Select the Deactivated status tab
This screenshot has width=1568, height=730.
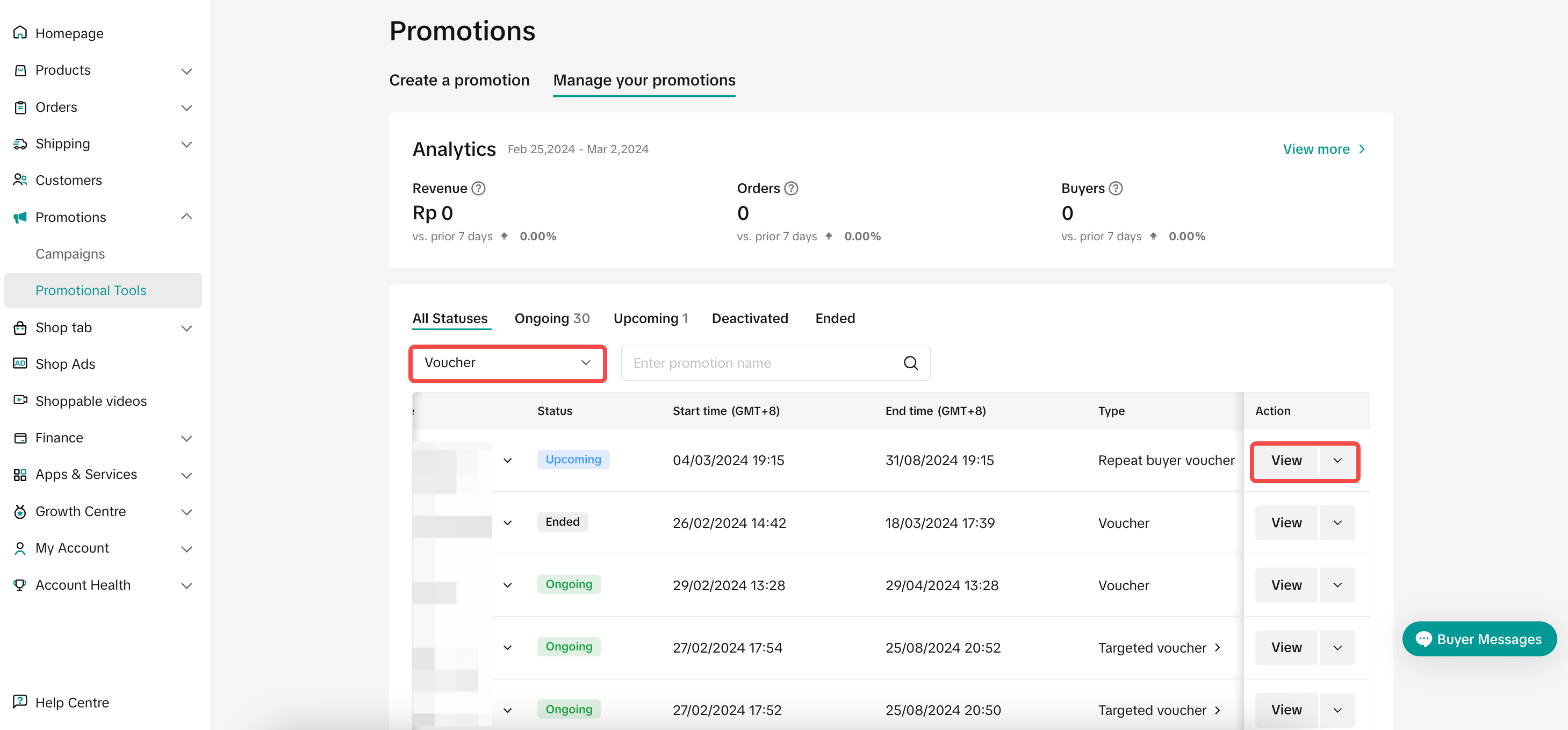pyautogui.click(x=749, y=318)
